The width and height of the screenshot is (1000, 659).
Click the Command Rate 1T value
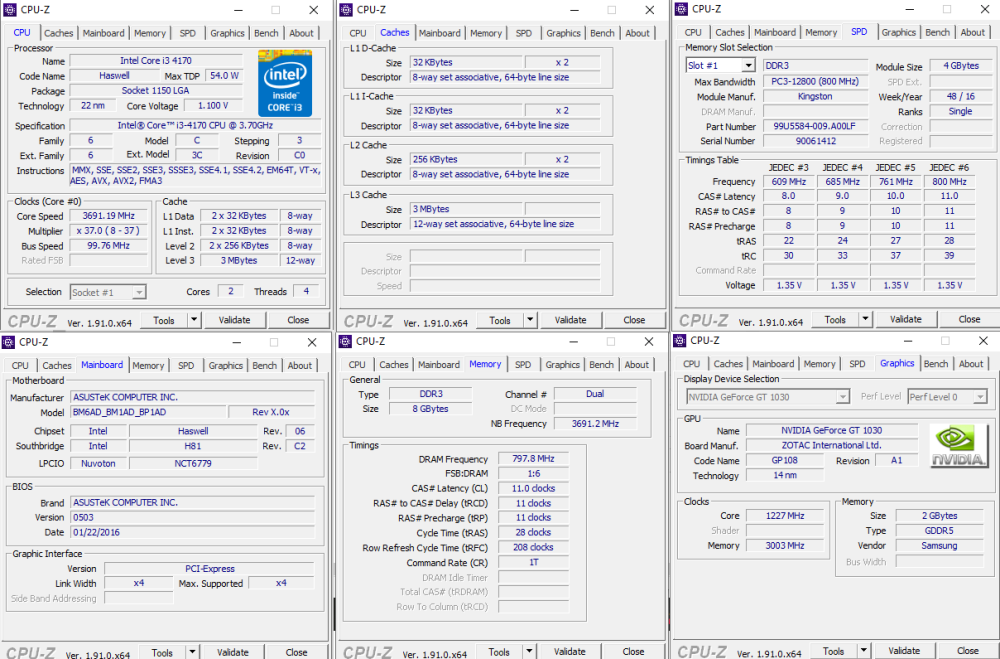click(533, 563)
